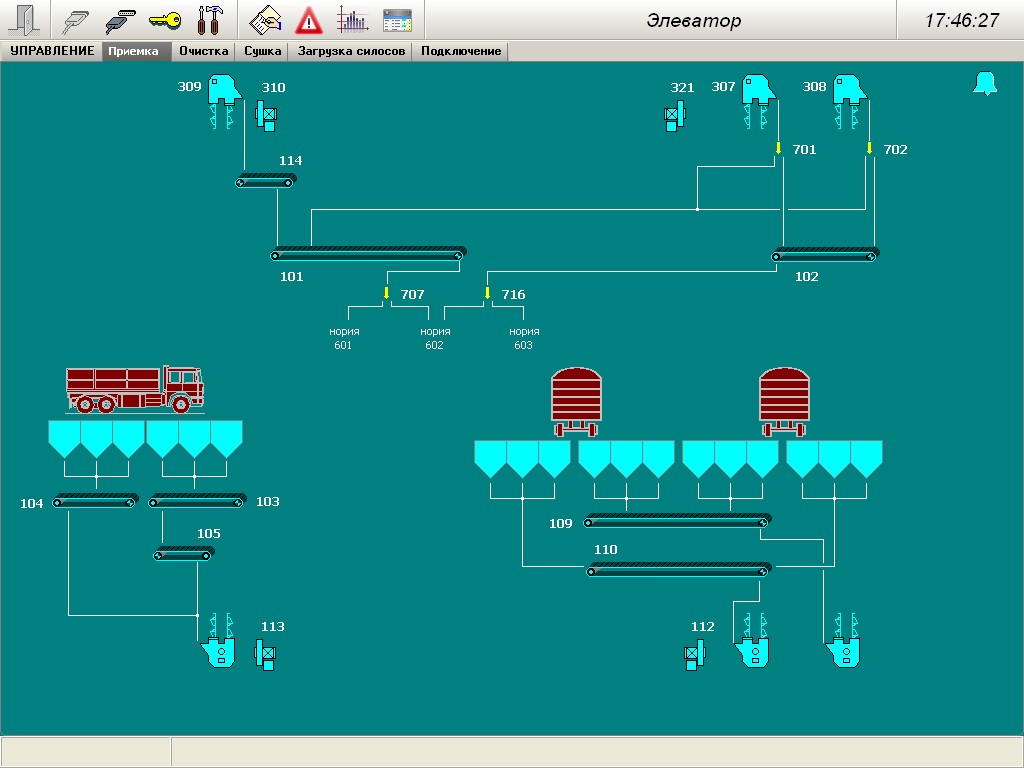Click the handwritten report notes icon
The image size is (1024, 768).
pos(265,20)
